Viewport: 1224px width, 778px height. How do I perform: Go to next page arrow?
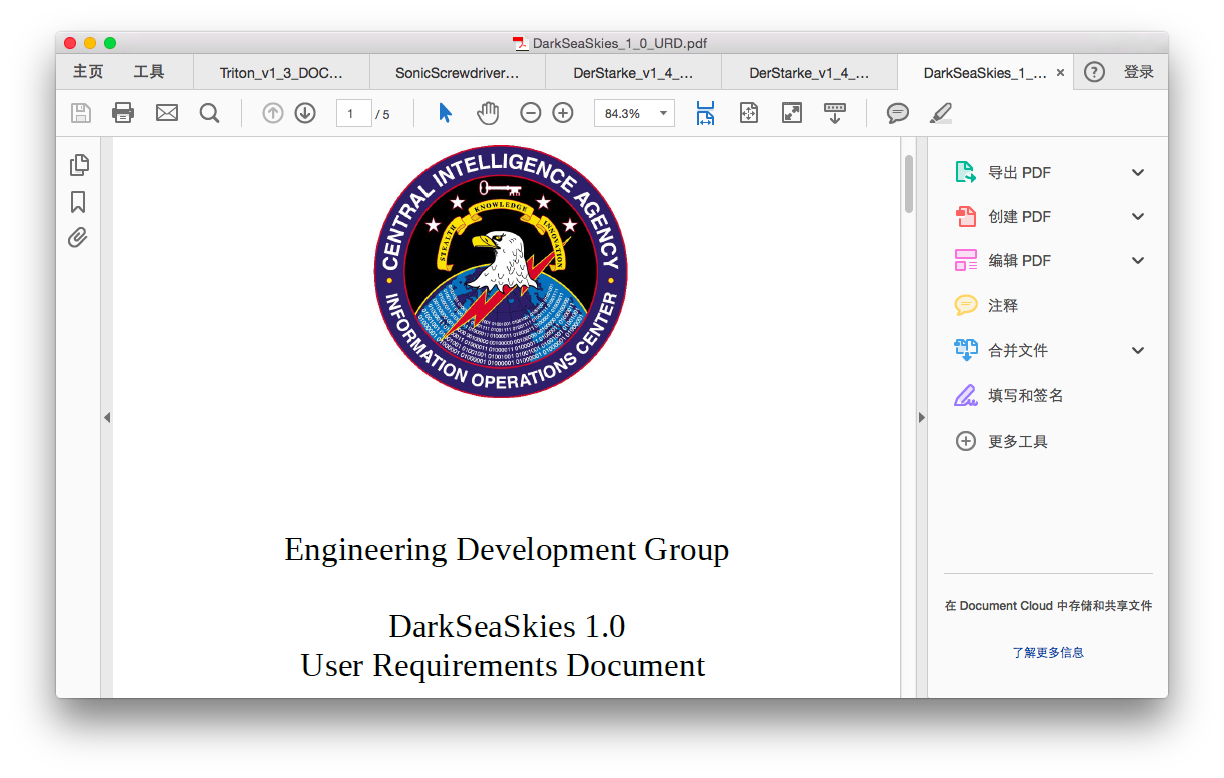pyautogui.click(x=305, y=113)
